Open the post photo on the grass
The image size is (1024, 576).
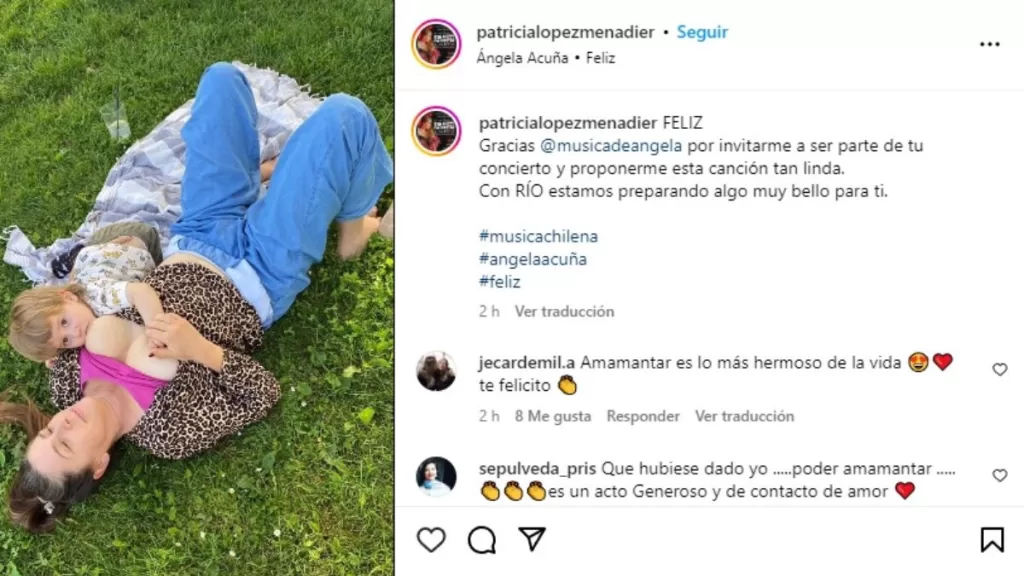197,288
